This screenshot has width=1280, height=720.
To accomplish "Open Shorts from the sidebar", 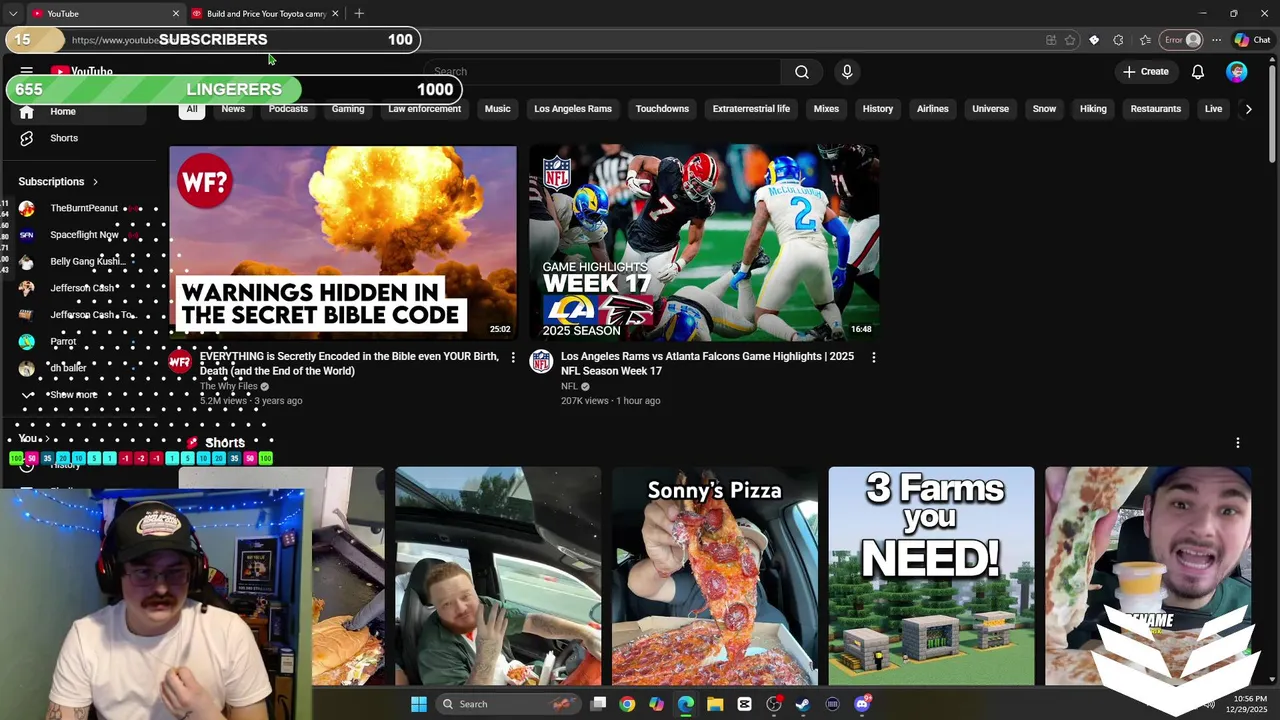I will [64, 138].
